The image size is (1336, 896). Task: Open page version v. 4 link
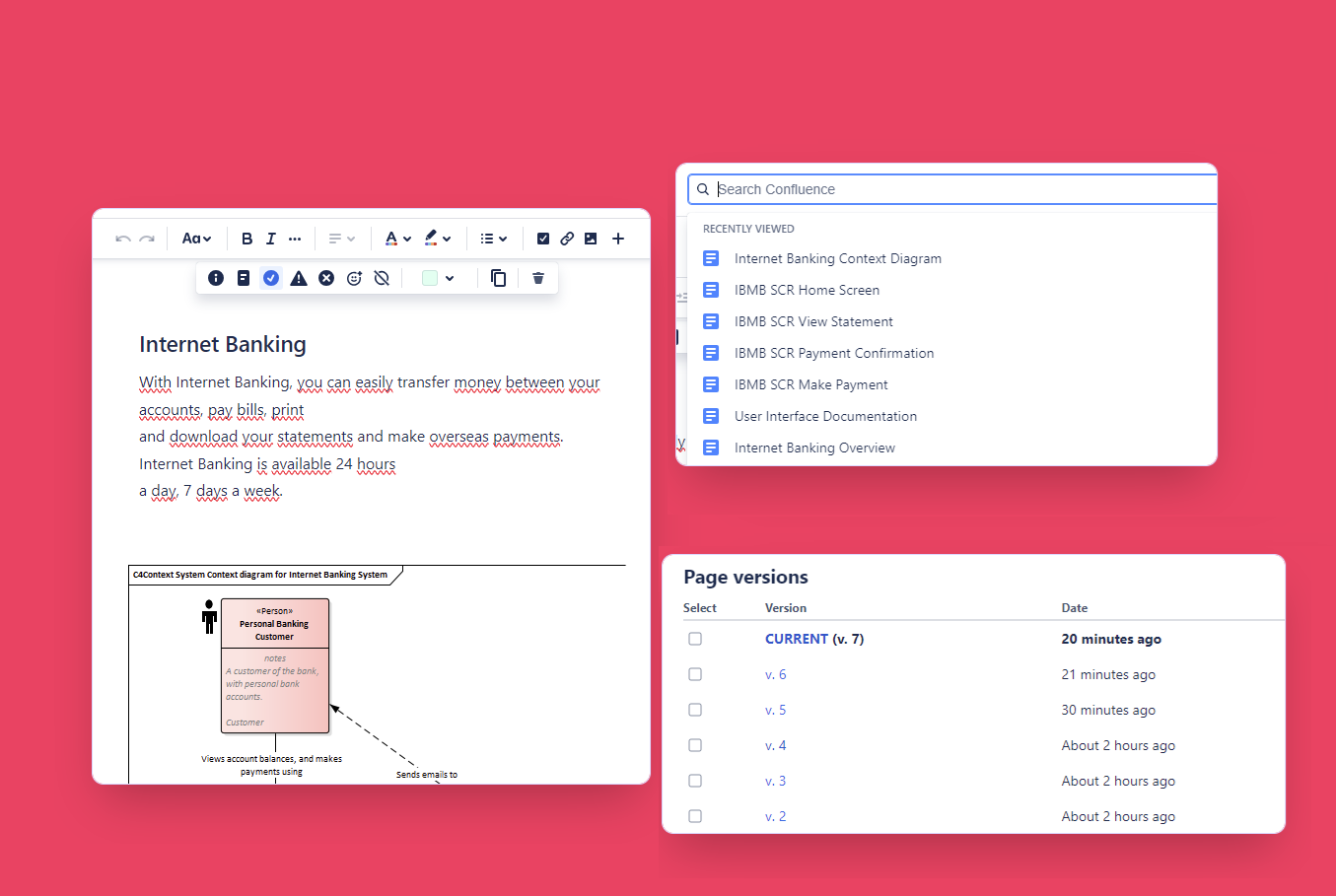[776, 745]
